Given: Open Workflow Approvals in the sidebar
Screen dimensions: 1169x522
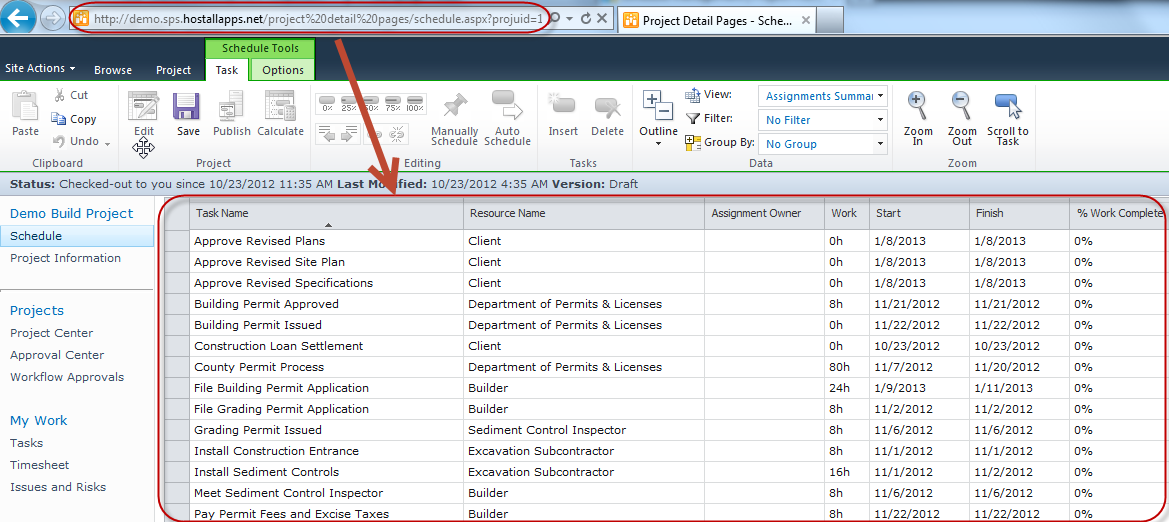Looking at the screenshot, I should [x=66, y=377].
